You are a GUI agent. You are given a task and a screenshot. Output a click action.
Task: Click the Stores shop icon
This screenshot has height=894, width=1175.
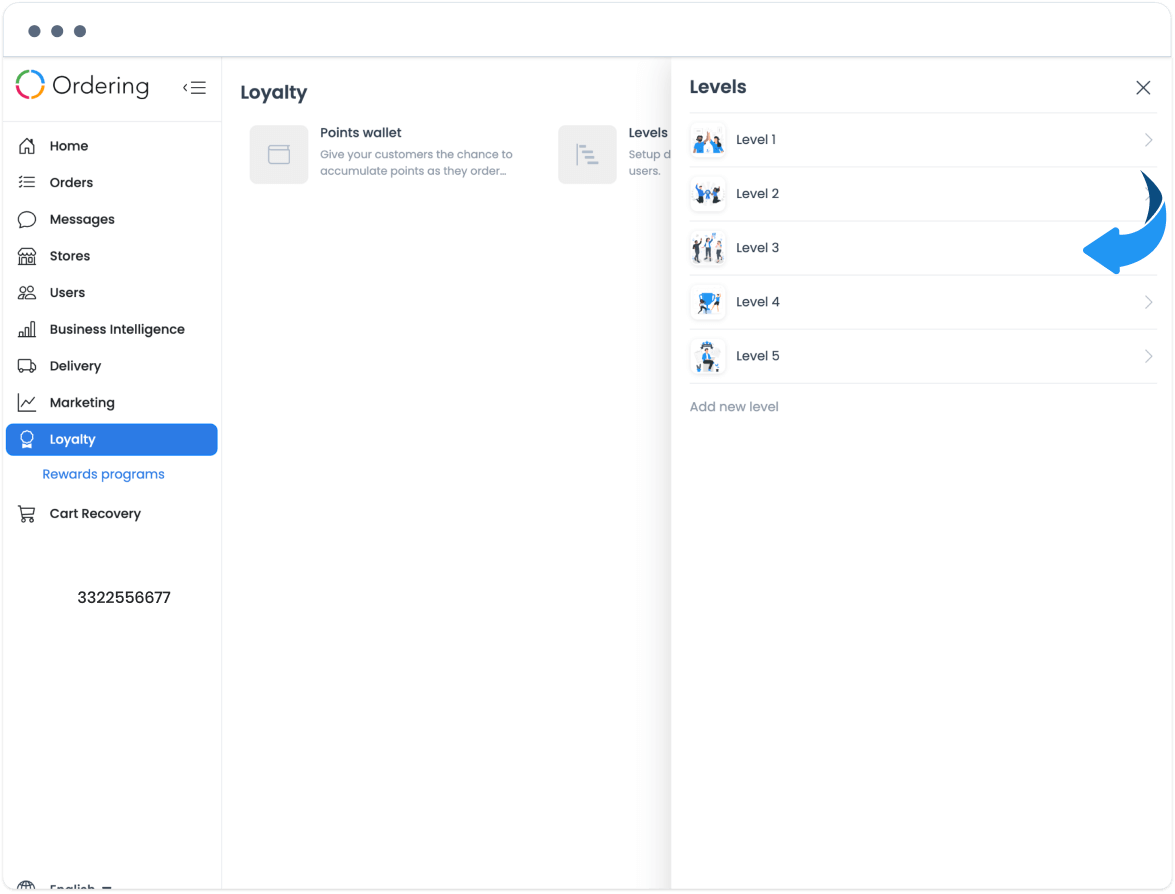(27, 256)
